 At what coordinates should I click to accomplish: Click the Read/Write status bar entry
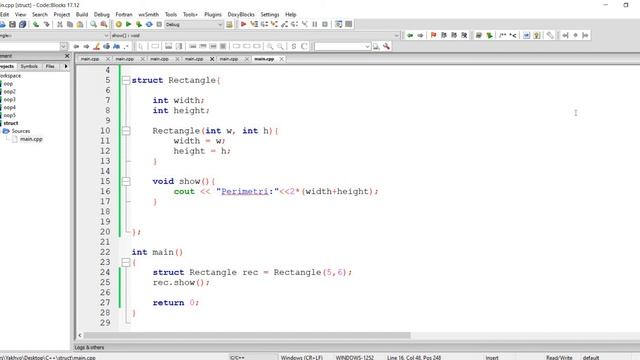tap(559, 358)
